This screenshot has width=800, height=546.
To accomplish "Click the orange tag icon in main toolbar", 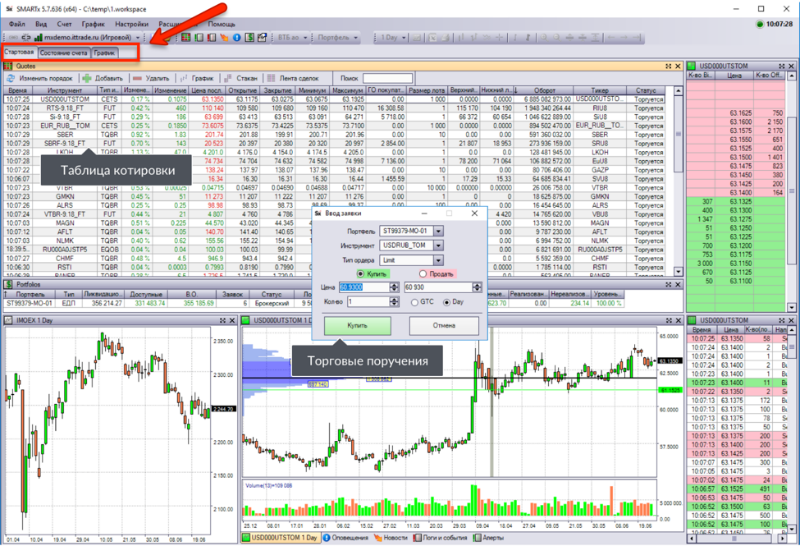I will 224,37.
